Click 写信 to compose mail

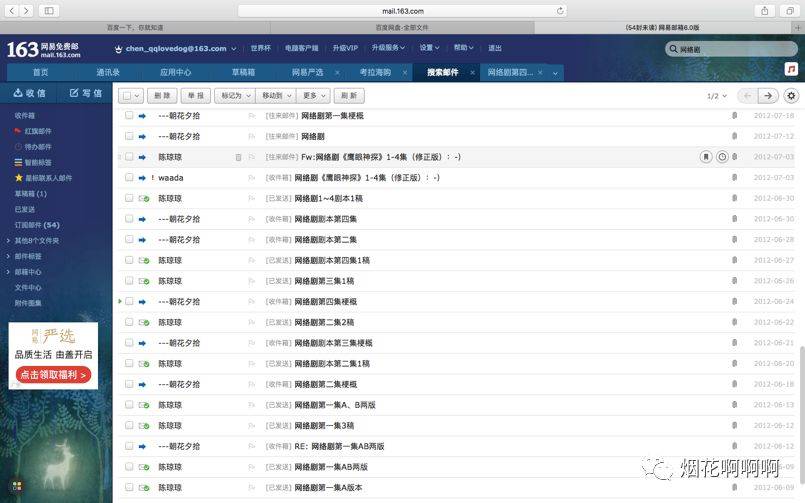(x=86, y=93)
